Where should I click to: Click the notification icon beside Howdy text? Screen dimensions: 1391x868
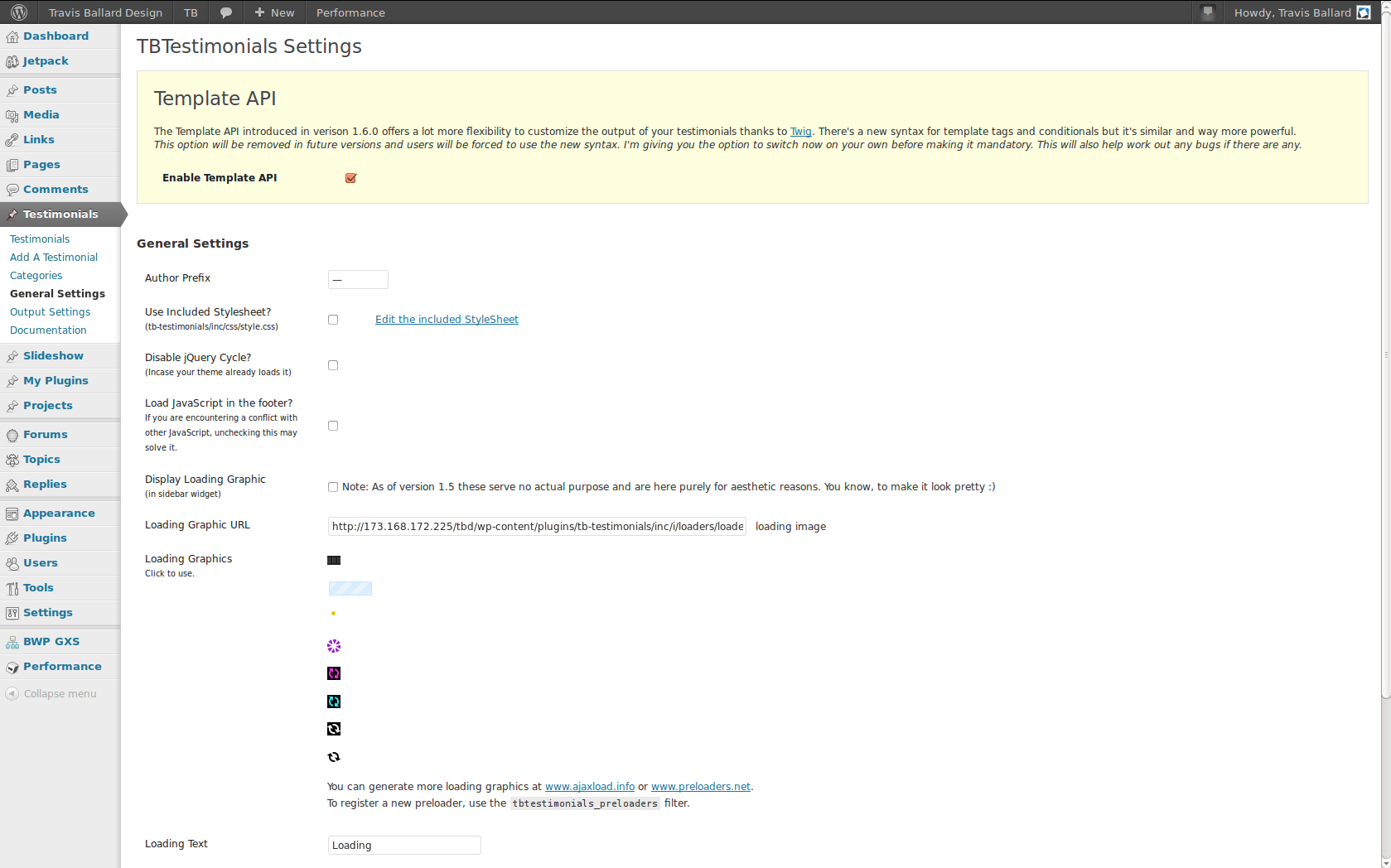click(1208, 12)
